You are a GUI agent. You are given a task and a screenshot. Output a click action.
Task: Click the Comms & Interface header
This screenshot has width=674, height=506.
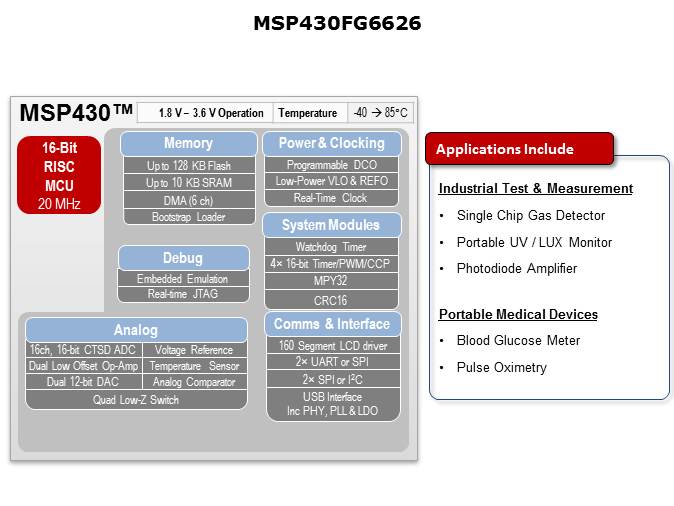[331, 324]
